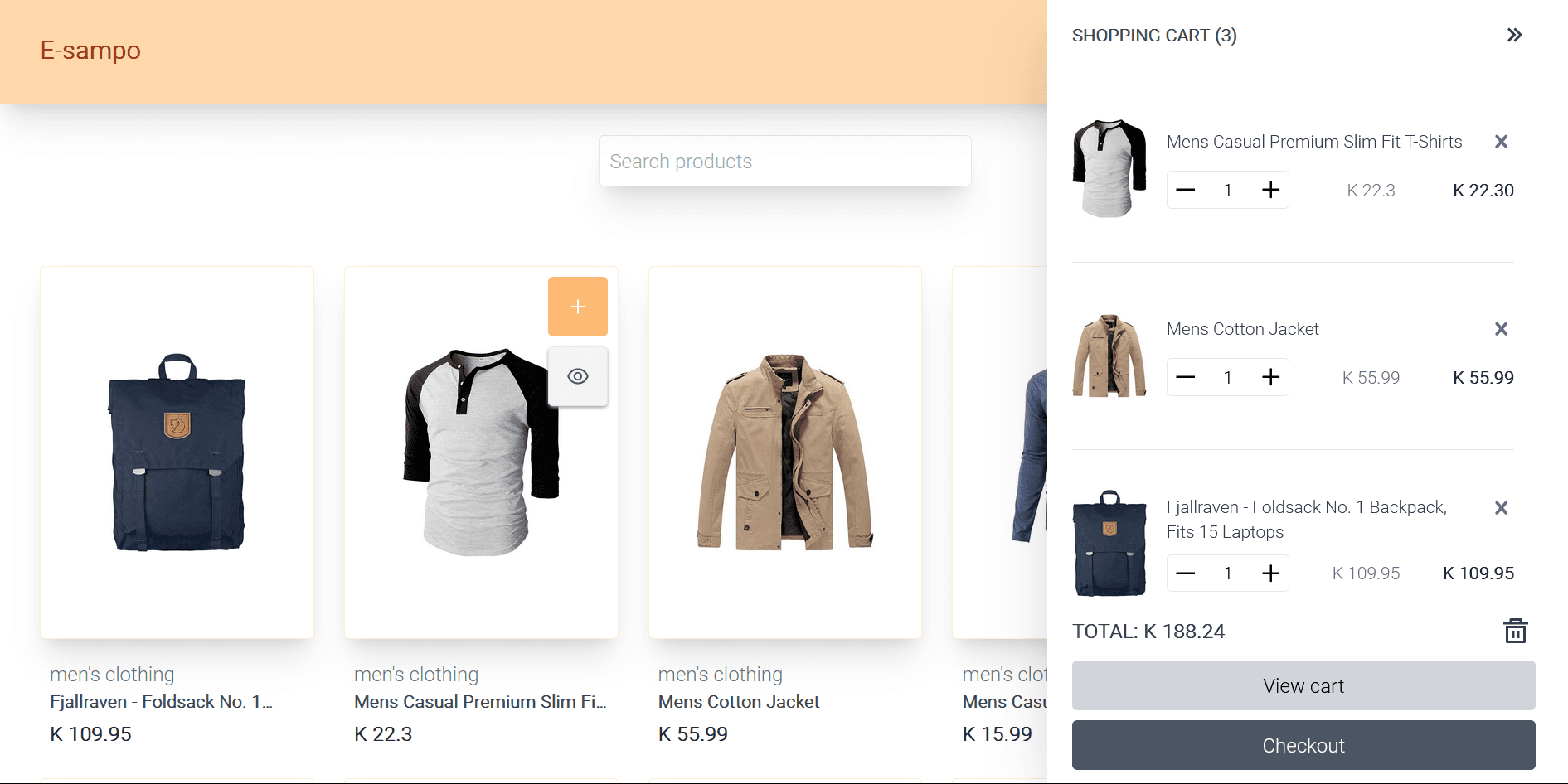Open the raglan T-shirt product card image

click(x=481, y=452)
